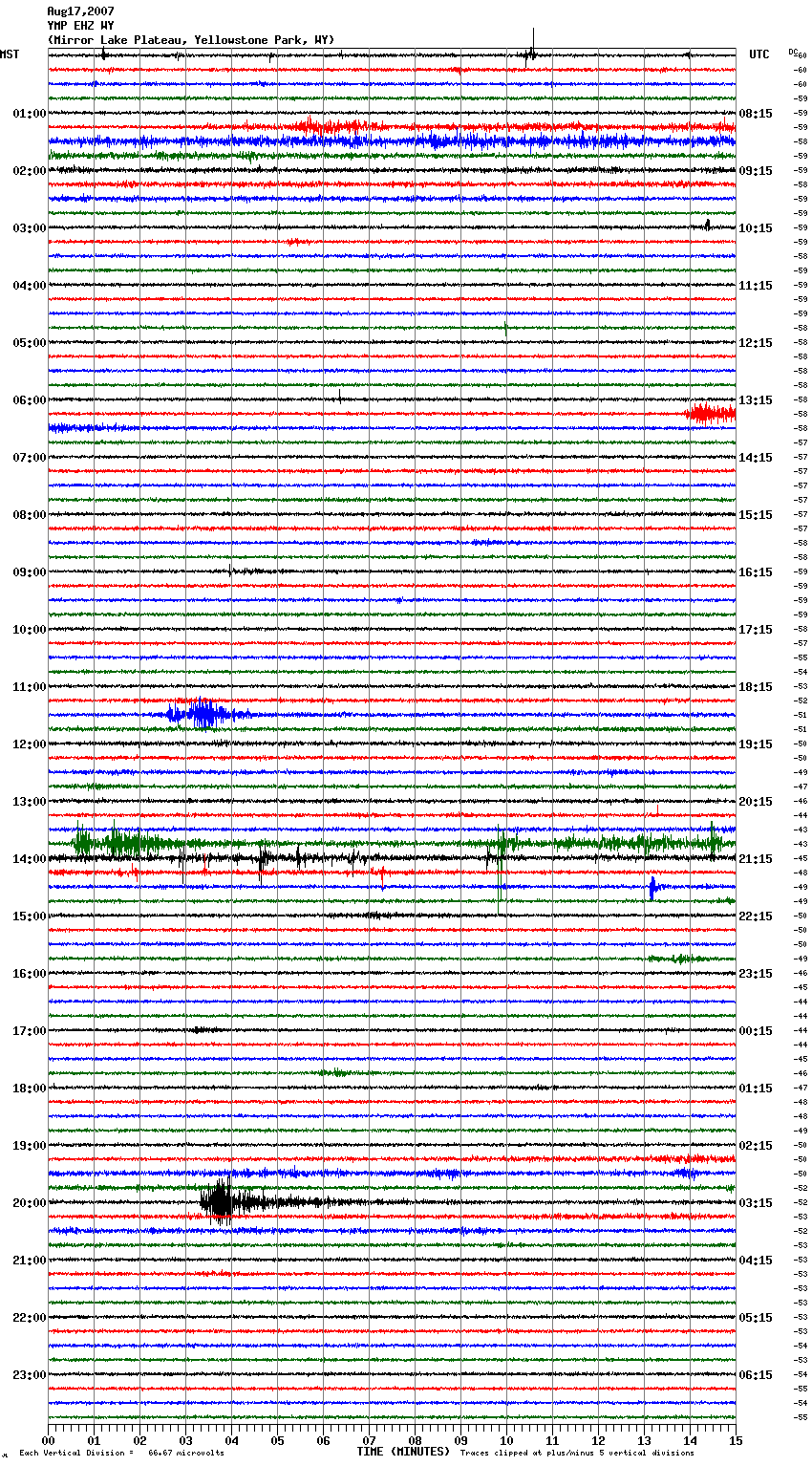The image size is (812, 1466).
Task: Select the 05:00 MST row label
Action: [x=29, y=343]
